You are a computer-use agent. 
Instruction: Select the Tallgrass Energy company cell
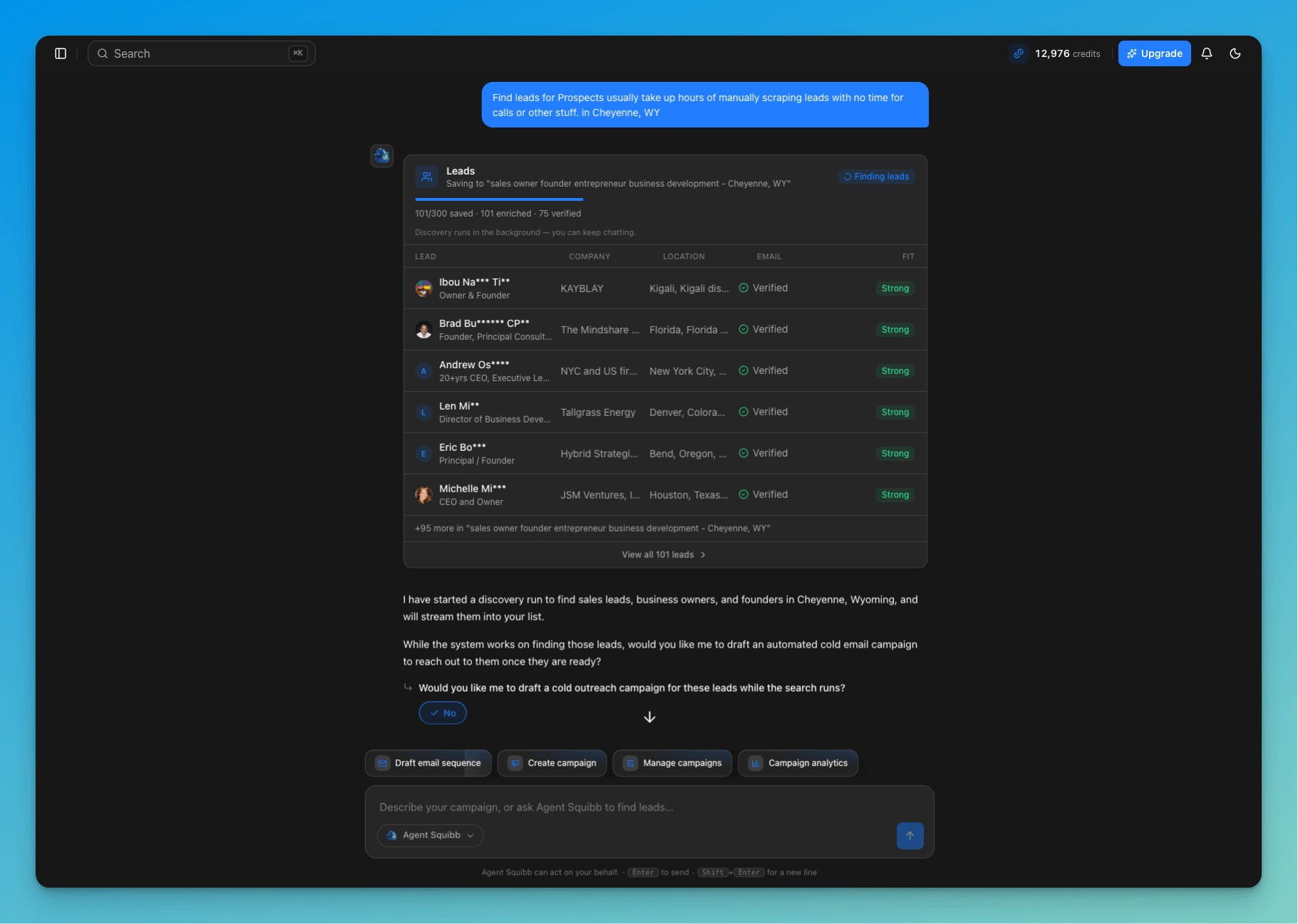(x=597, y=412)
